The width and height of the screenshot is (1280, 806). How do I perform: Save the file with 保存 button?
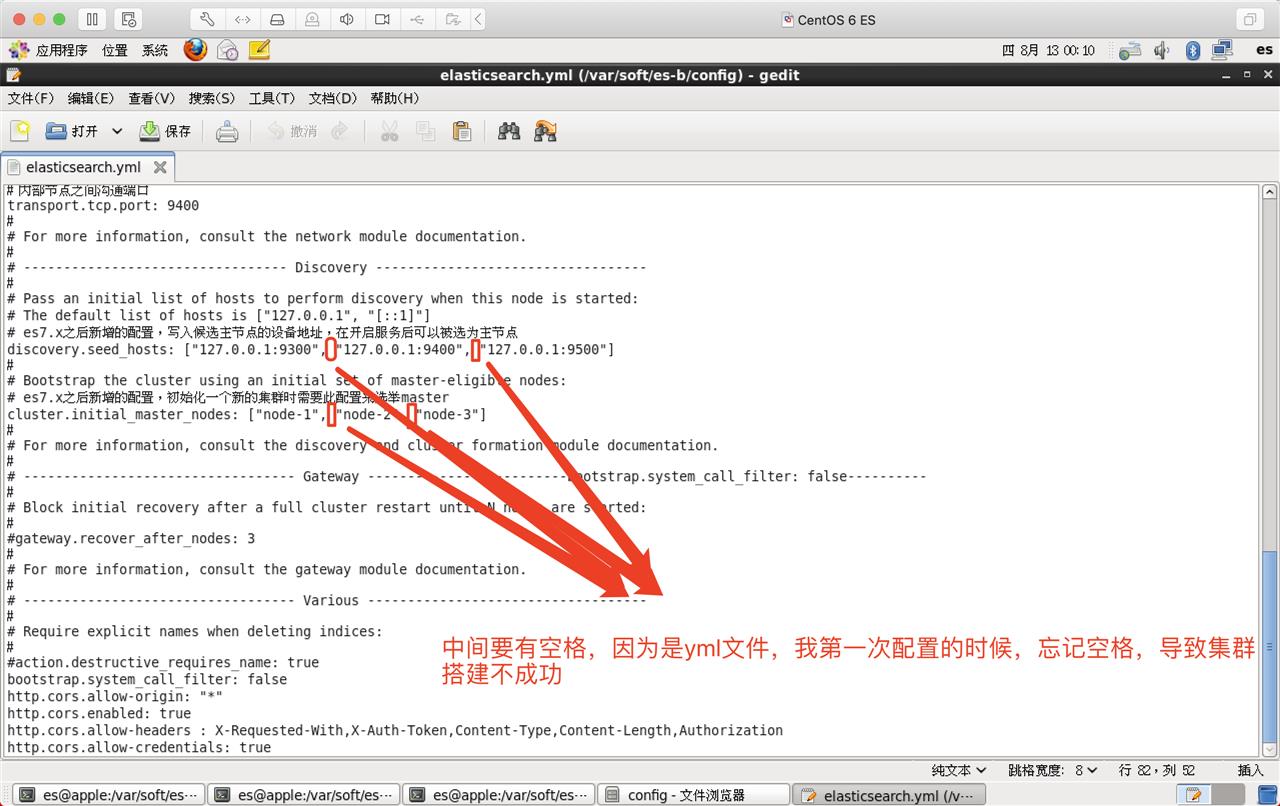[165, 131]
